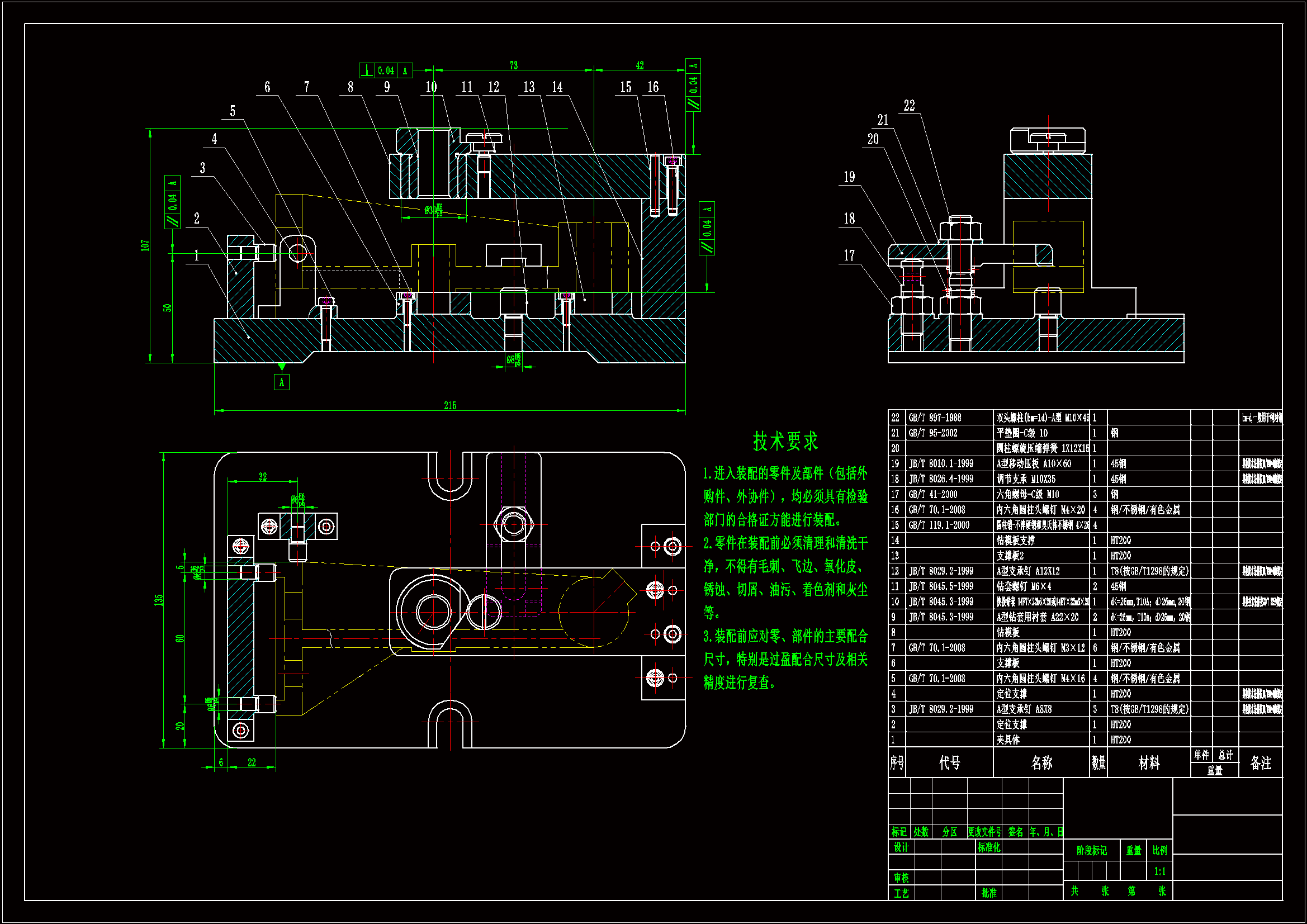Select balloon number 16 label

653,87
